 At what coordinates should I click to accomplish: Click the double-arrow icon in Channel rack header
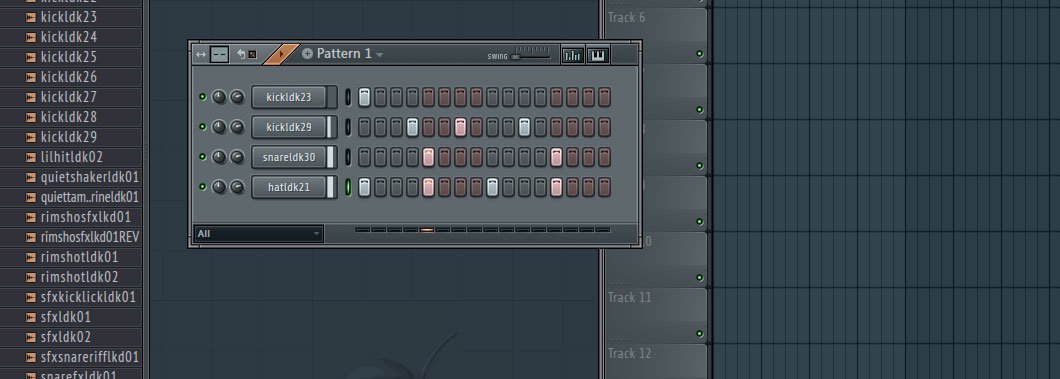200,54
